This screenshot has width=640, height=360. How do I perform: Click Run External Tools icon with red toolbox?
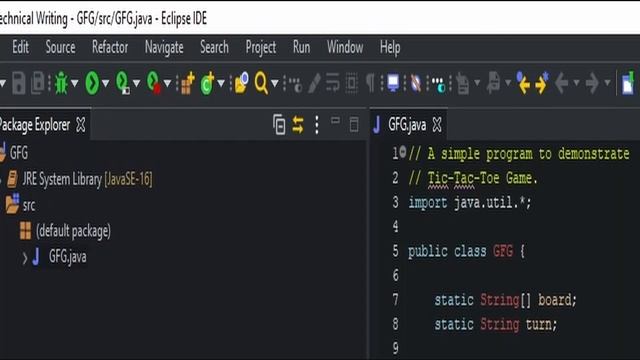pos(153,83)
